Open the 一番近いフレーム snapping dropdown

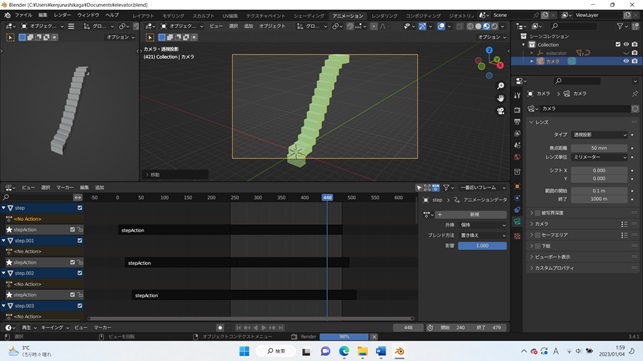[x=482, y=187]
